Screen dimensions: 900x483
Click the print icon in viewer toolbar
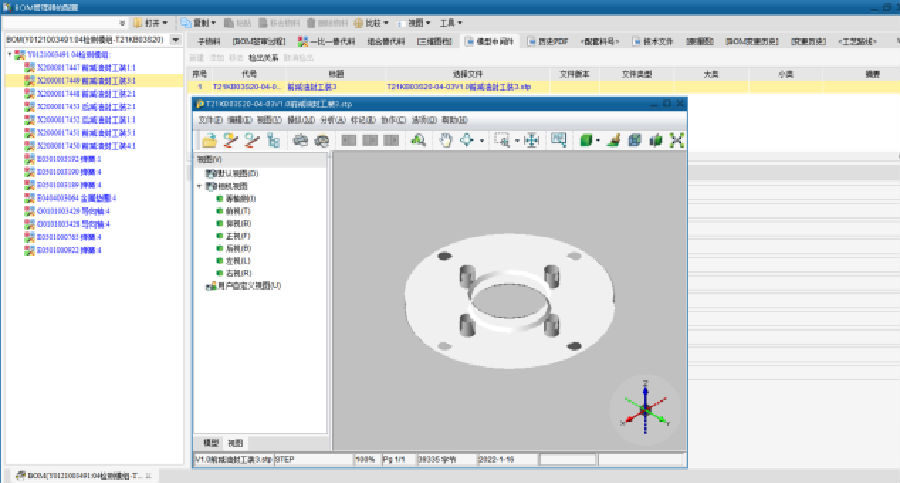click(301, 140)
